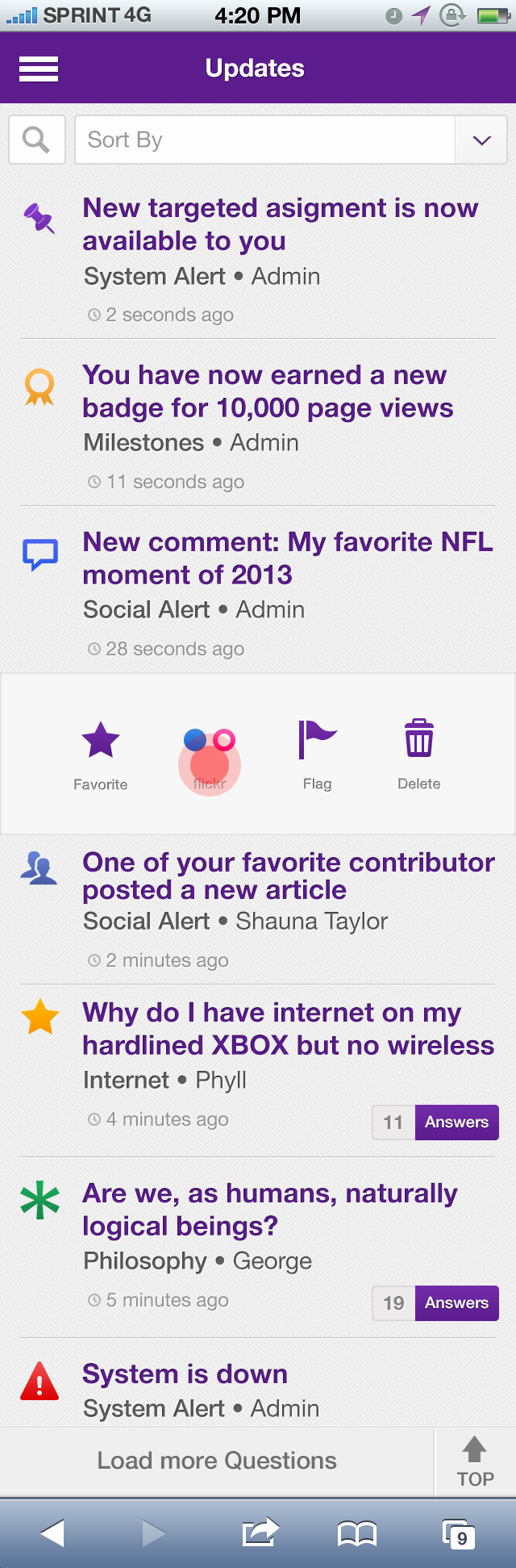Click the Sort By field
The width and height of the screenshot is (516, 1568).
[x=264, y=140]
